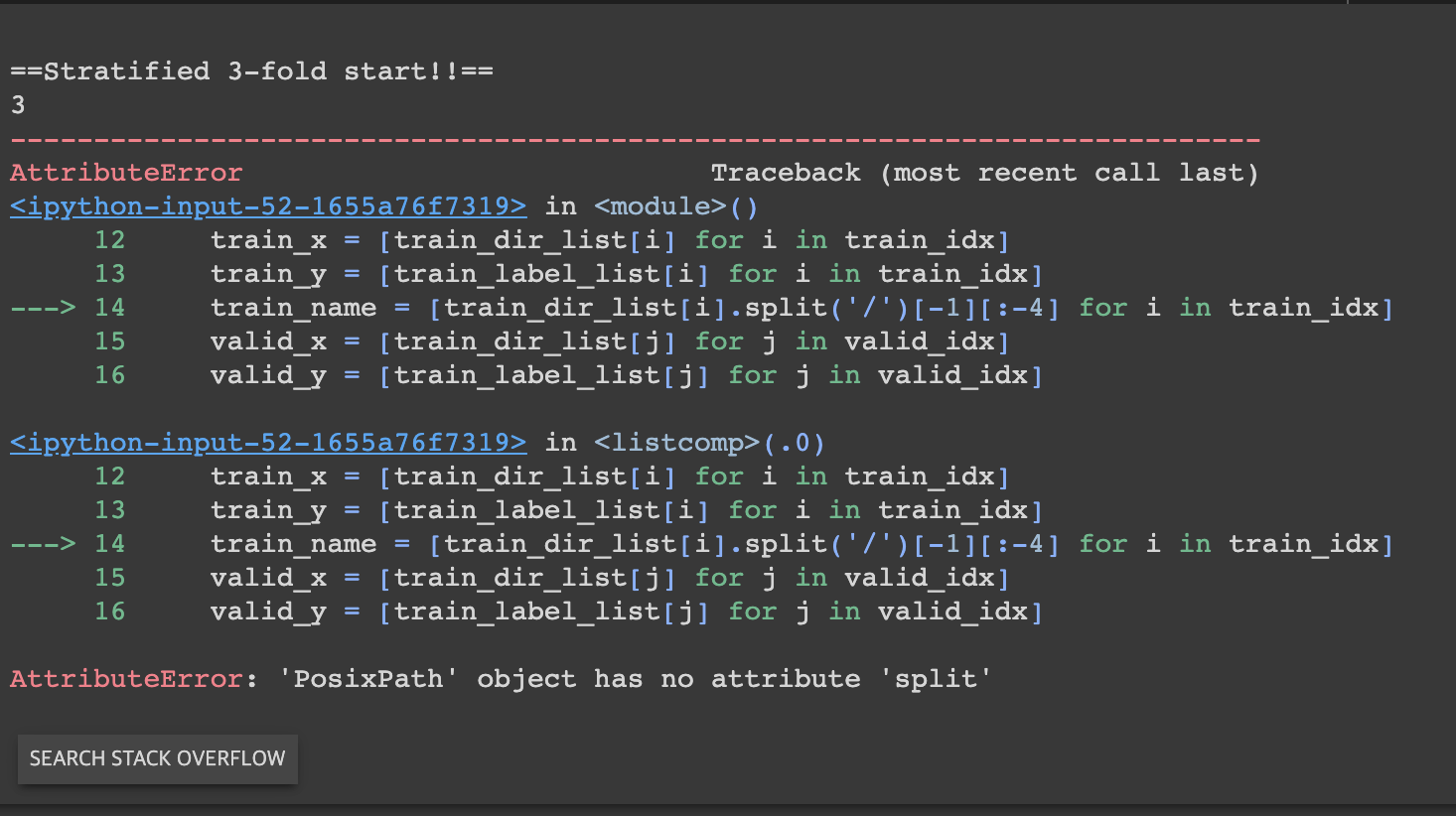Screen dimensions: 1456x816
Task: Click the 'Traceback (most recent call last)' text
Action: [x=984, y=173]
